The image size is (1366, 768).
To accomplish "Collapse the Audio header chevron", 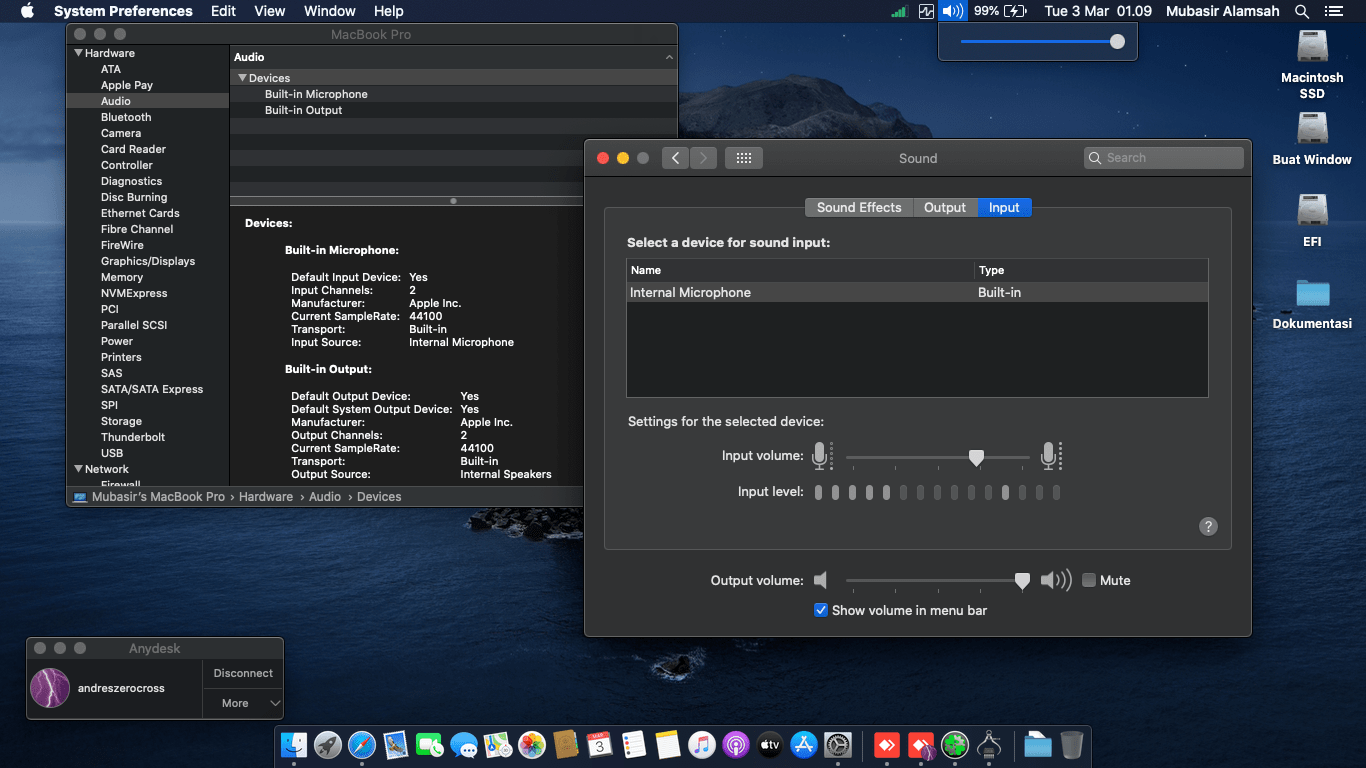I will pos(669,57).
